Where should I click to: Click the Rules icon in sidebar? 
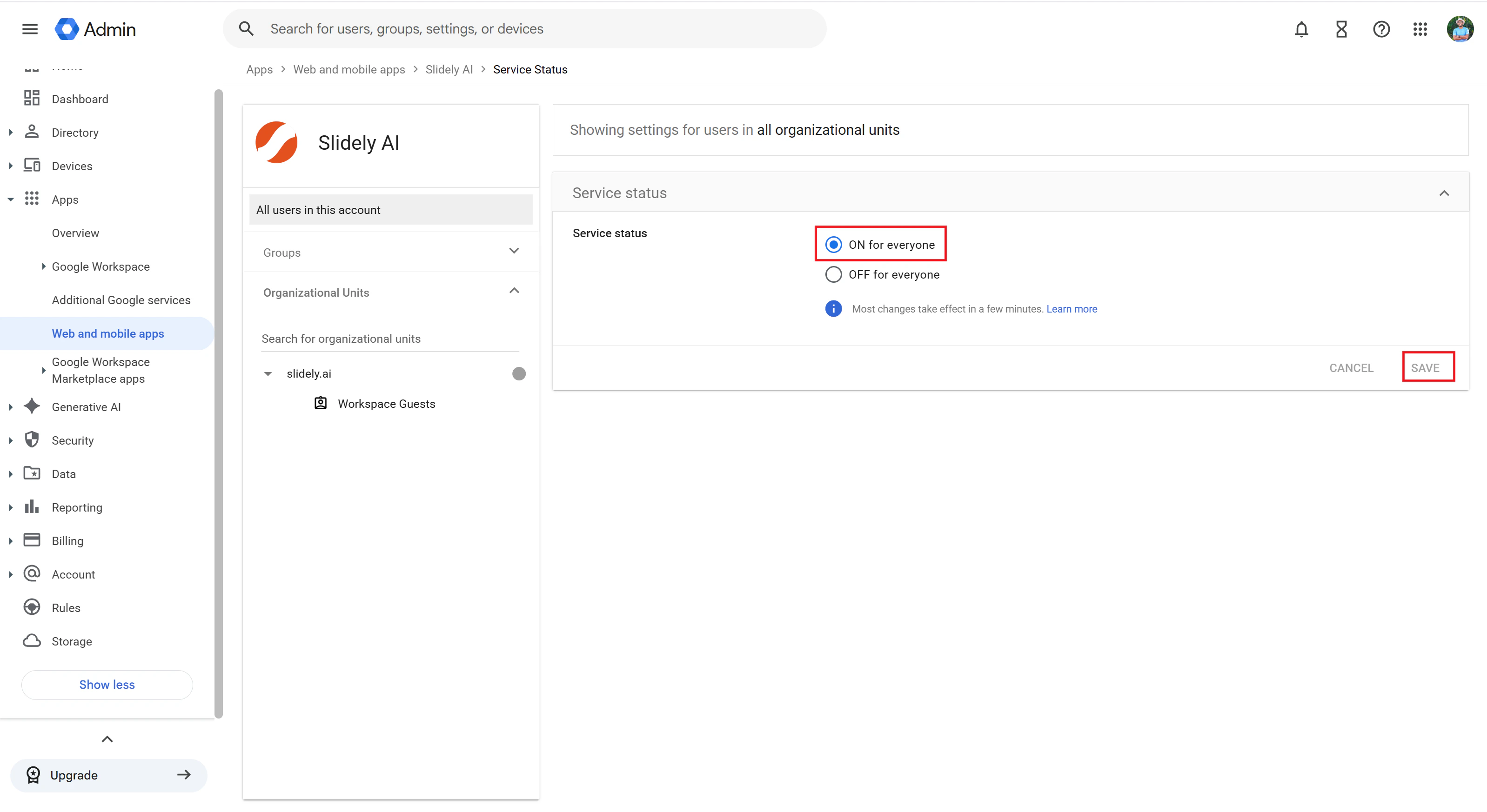(32, 607)
